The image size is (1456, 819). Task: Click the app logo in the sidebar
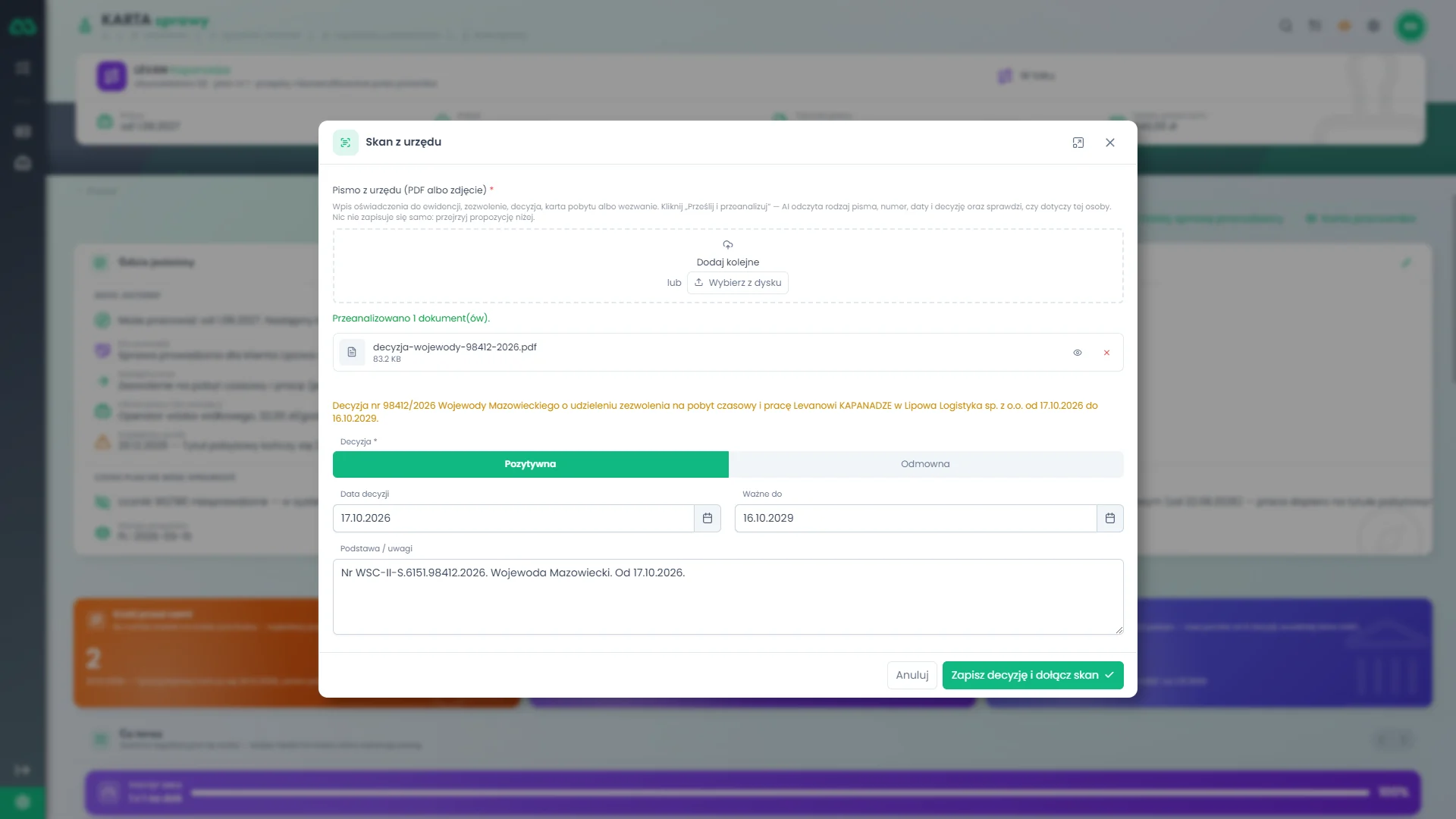[23, 27]
